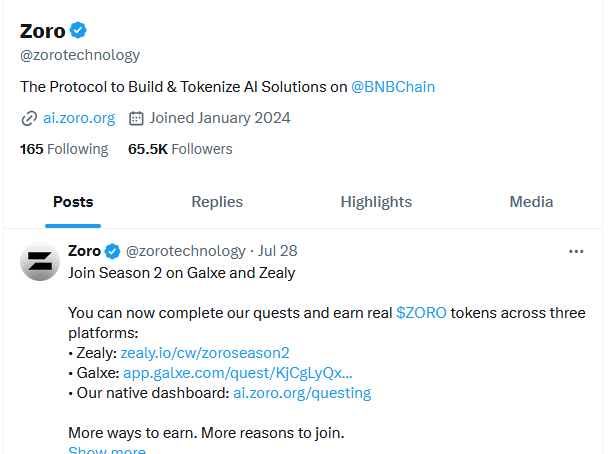Click the Zoro profile avatar on post
The height and width of the screenshot is (454, 608).
40,261
